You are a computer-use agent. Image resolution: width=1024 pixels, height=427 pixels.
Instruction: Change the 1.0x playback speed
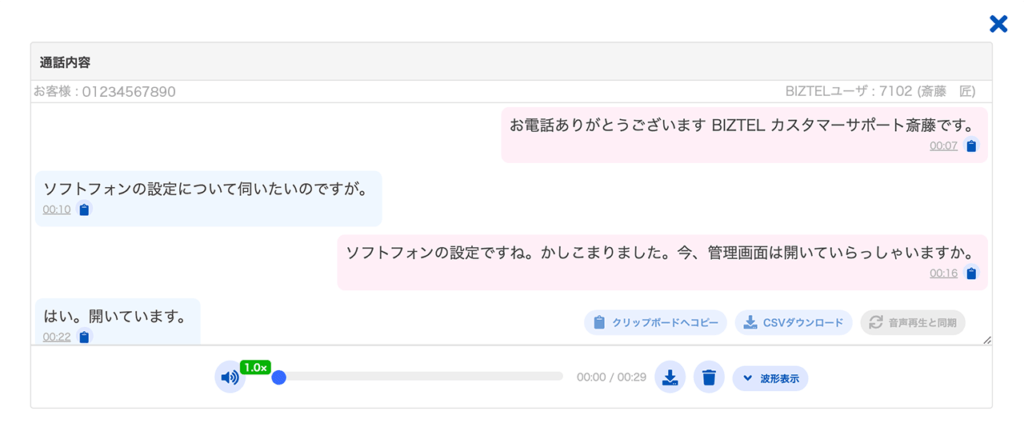coord(255,367)
